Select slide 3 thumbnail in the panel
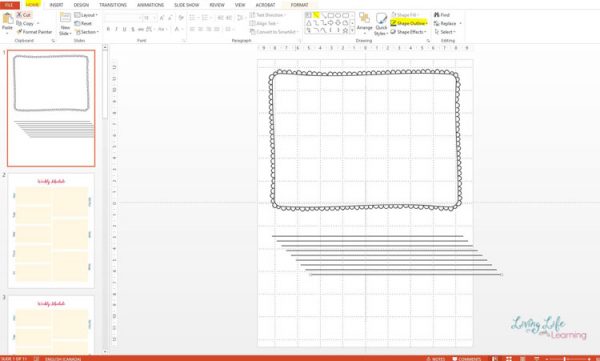This screenshot has width=600, height=361. click(51, 325)
